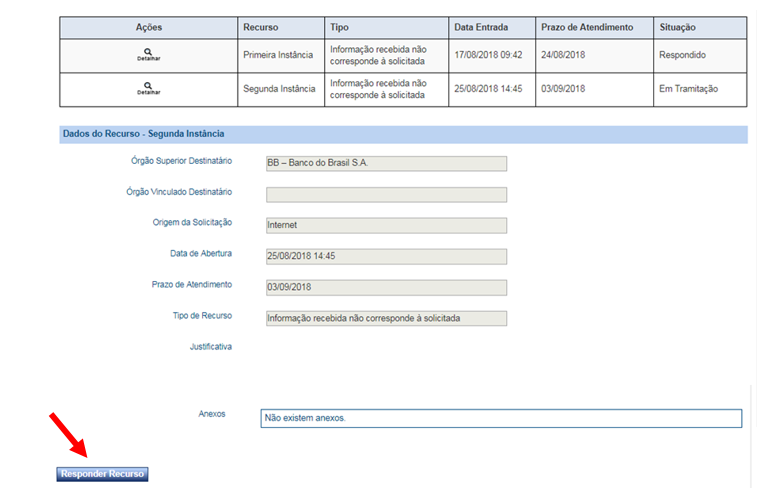The image size is (775, 493).
Task: Click the Prazo de Atendimento form field
Action: click(x=386, y=287)
